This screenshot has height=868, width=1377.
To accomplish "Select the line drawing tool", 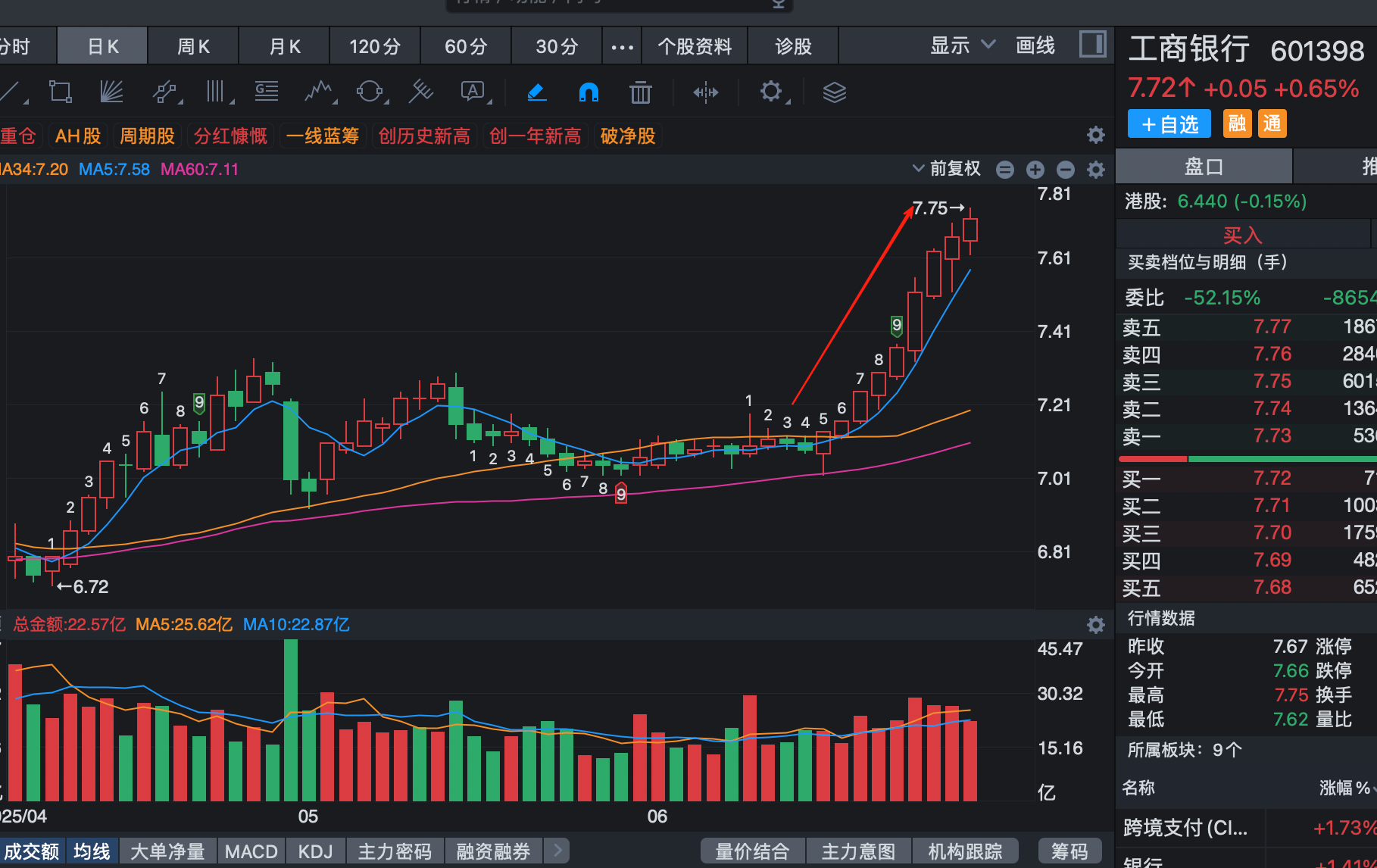I will 11,92.
